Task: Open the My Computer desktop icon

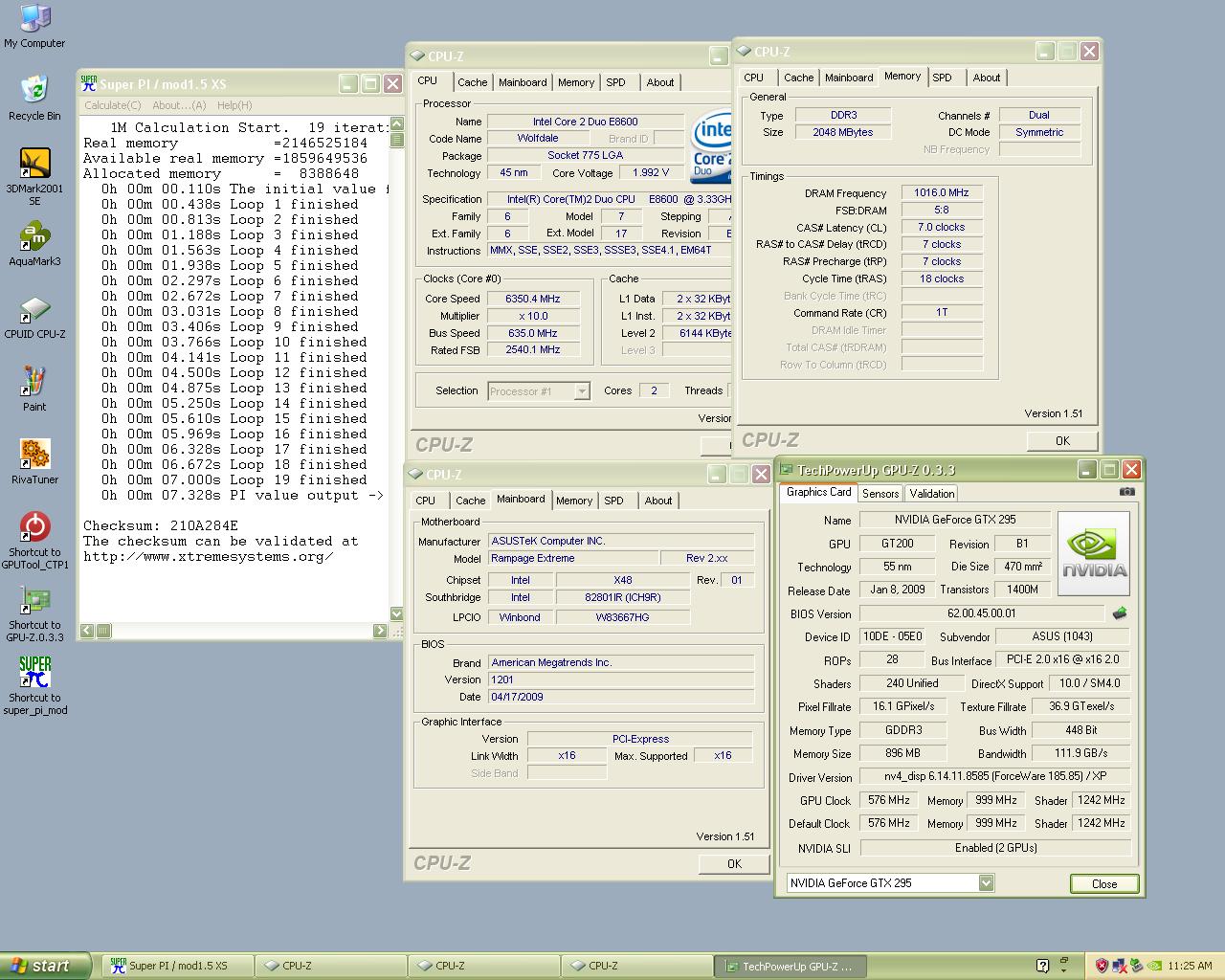Action: pos(34,26)
